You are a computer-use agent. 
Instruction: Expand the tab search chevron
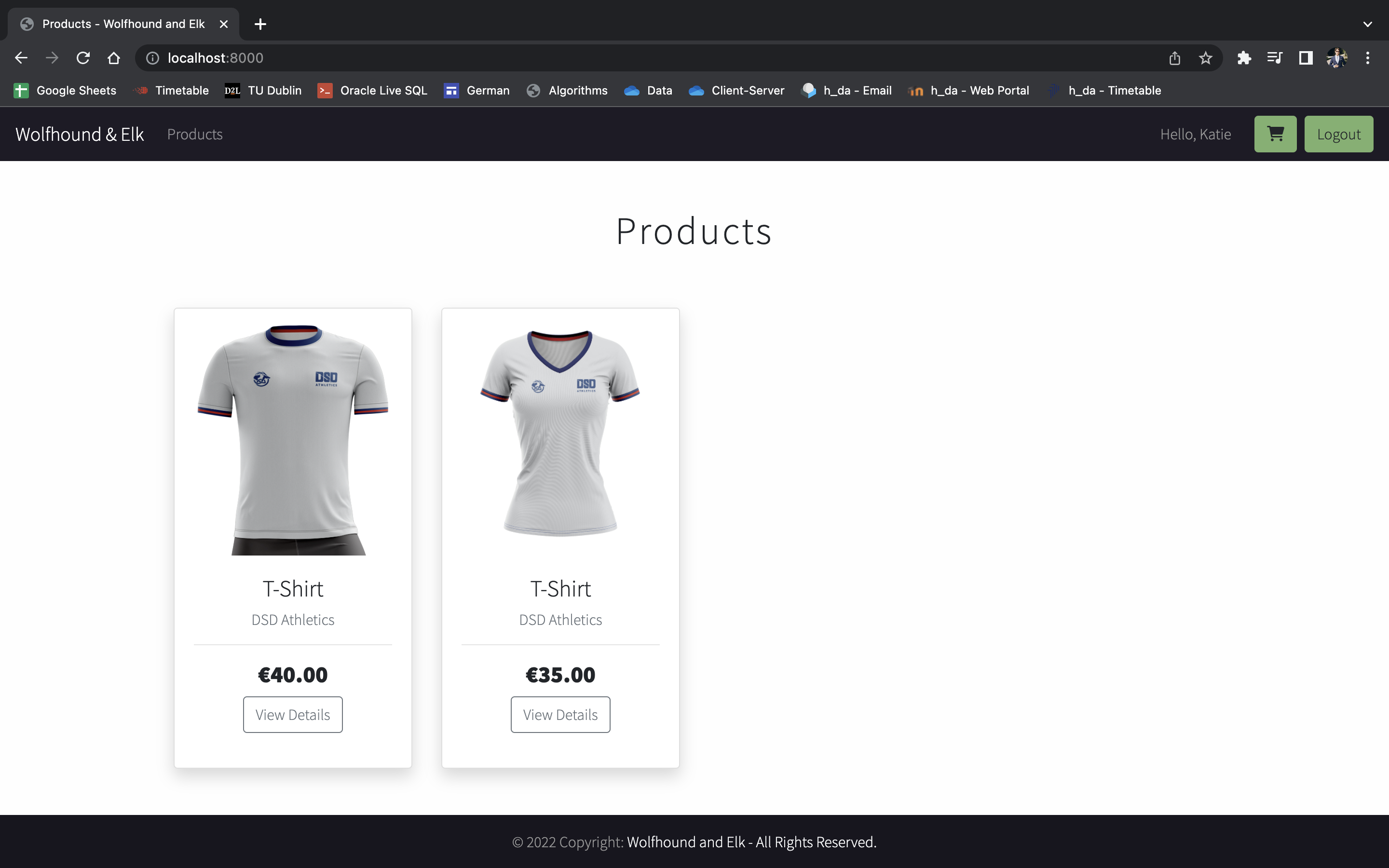(x=1367, y=24)
